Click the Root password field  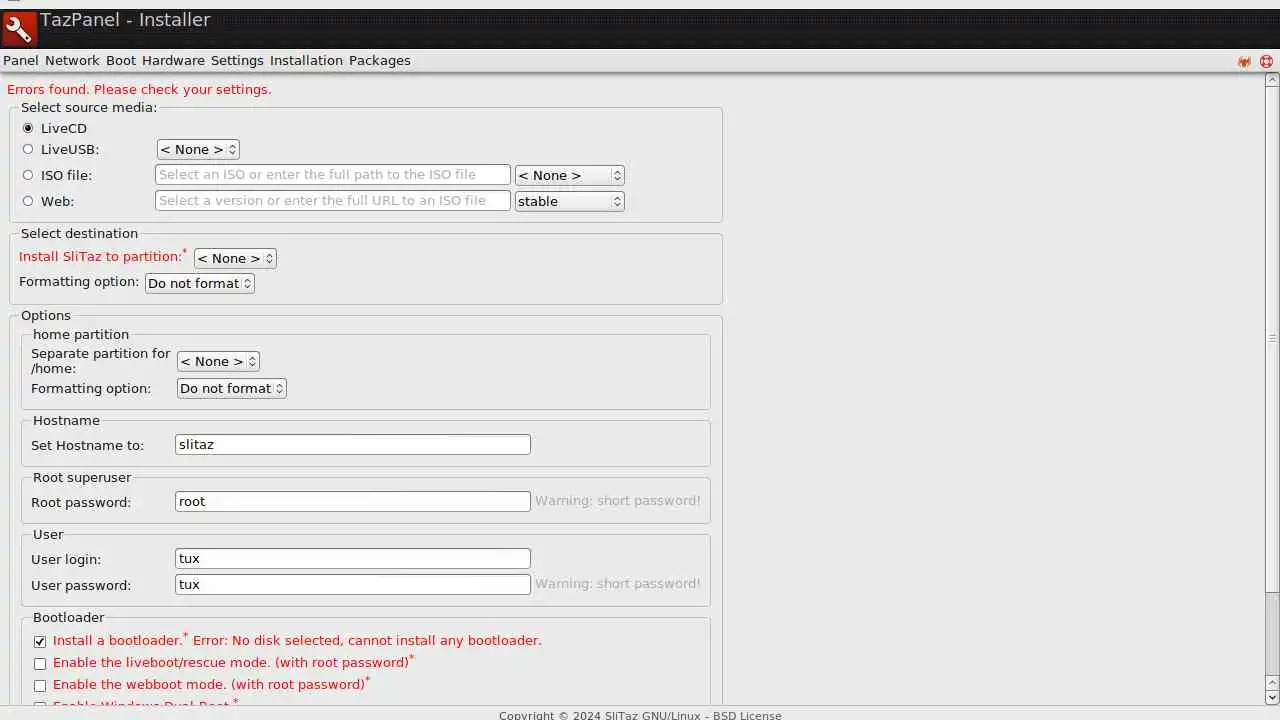[x=353, y=502]
